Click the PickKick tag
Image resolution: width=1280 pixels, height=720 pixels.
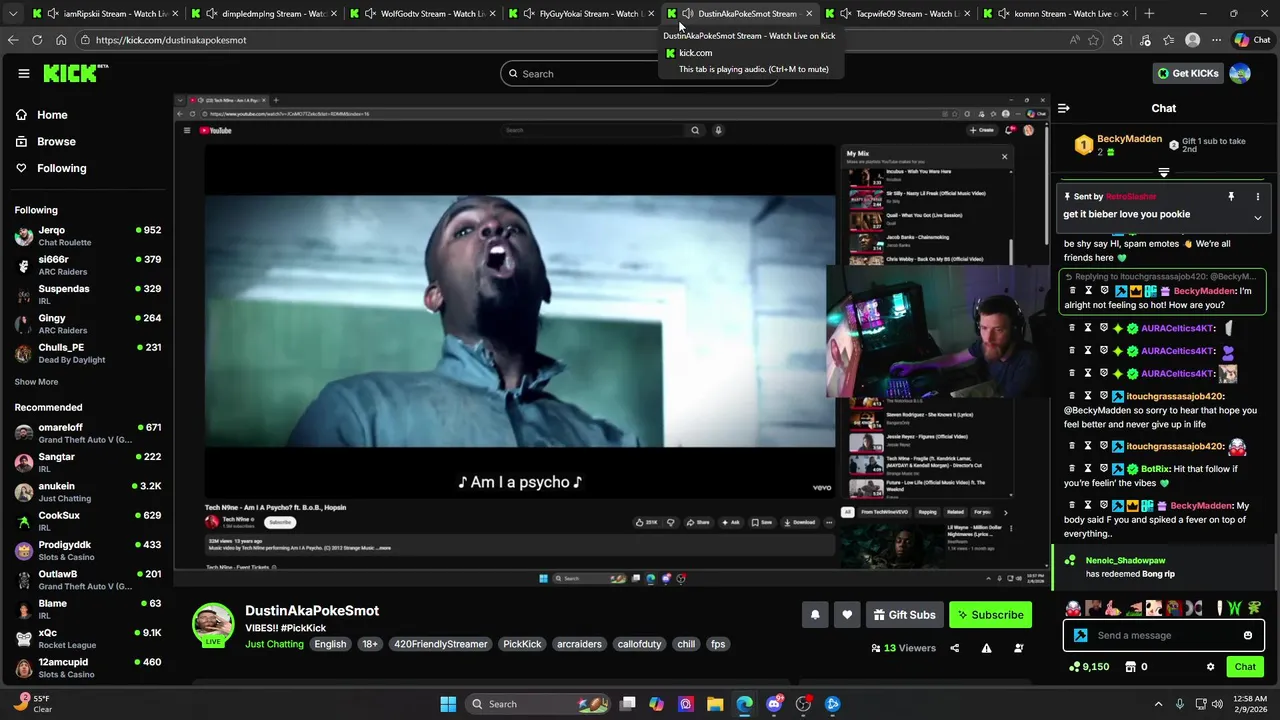[522, 644]
